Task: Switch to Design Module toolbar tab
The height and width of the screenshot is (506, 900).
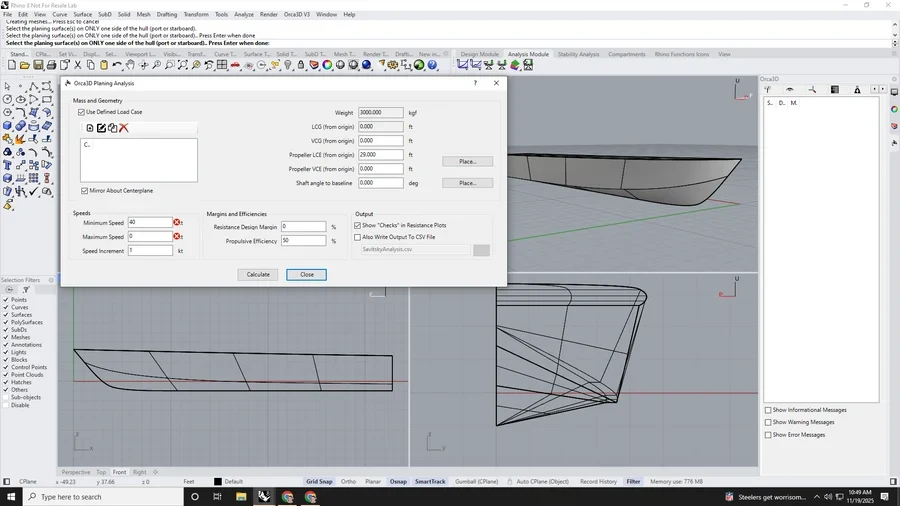Action: [x=479, y=55]
